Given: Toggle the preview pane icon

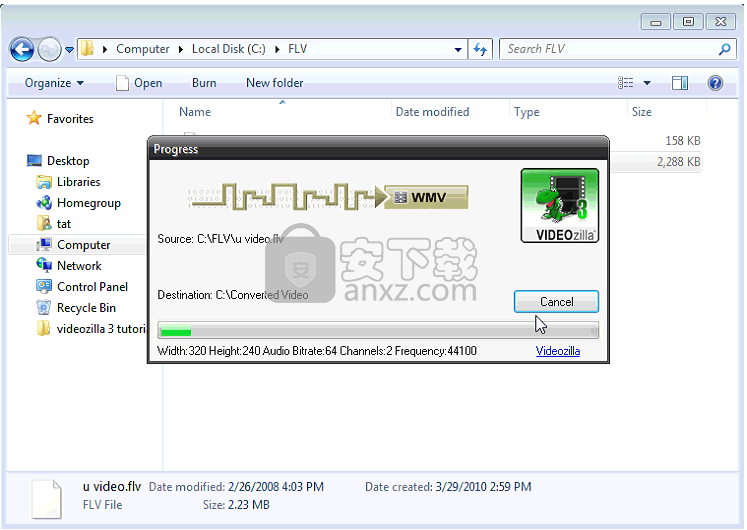Looking at the screenshot, I should 680,83.
